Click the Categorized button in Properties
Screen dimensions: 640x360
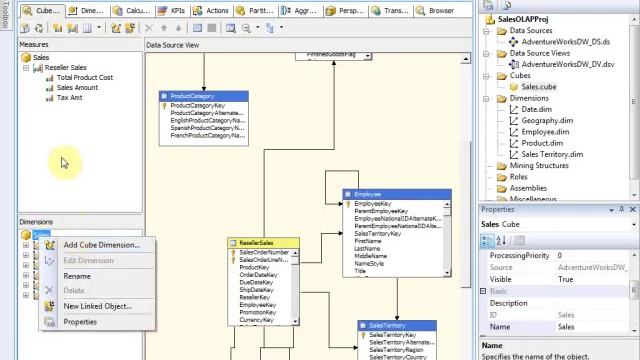pyautogui.click(x=487, y=241)
